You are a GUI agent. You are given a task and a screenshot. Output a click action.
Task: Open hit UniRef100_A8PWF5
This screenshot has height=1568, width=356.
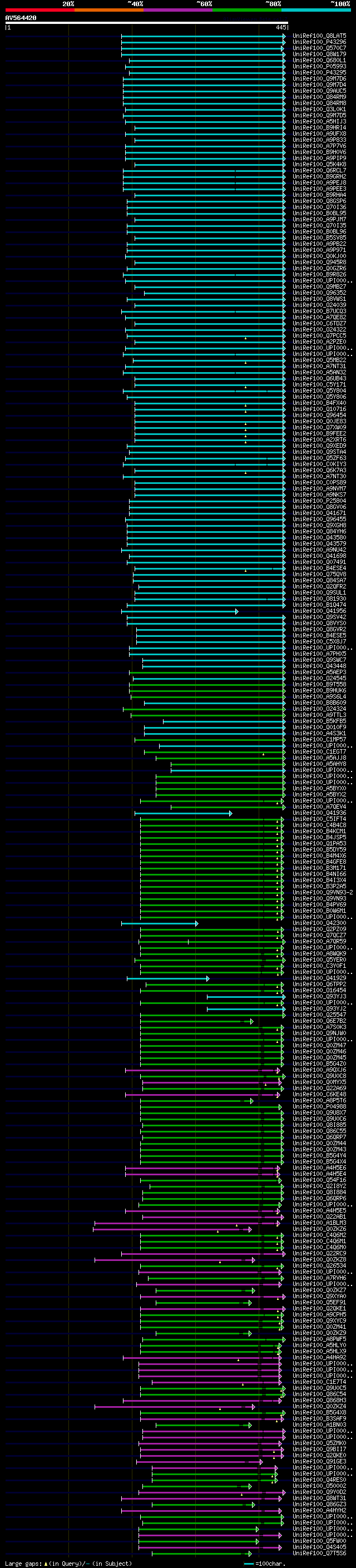tap(319, 1338)
